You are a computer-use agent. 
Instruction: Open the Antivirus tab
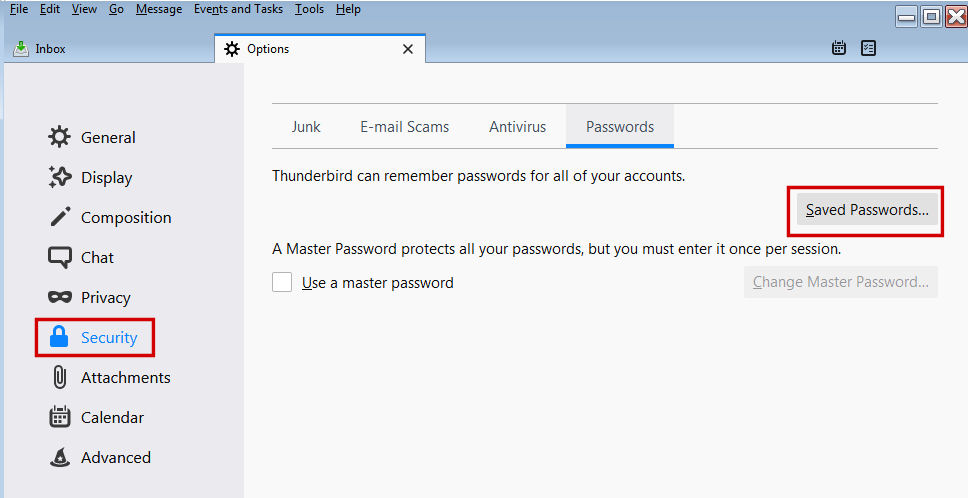coord(517,127)
